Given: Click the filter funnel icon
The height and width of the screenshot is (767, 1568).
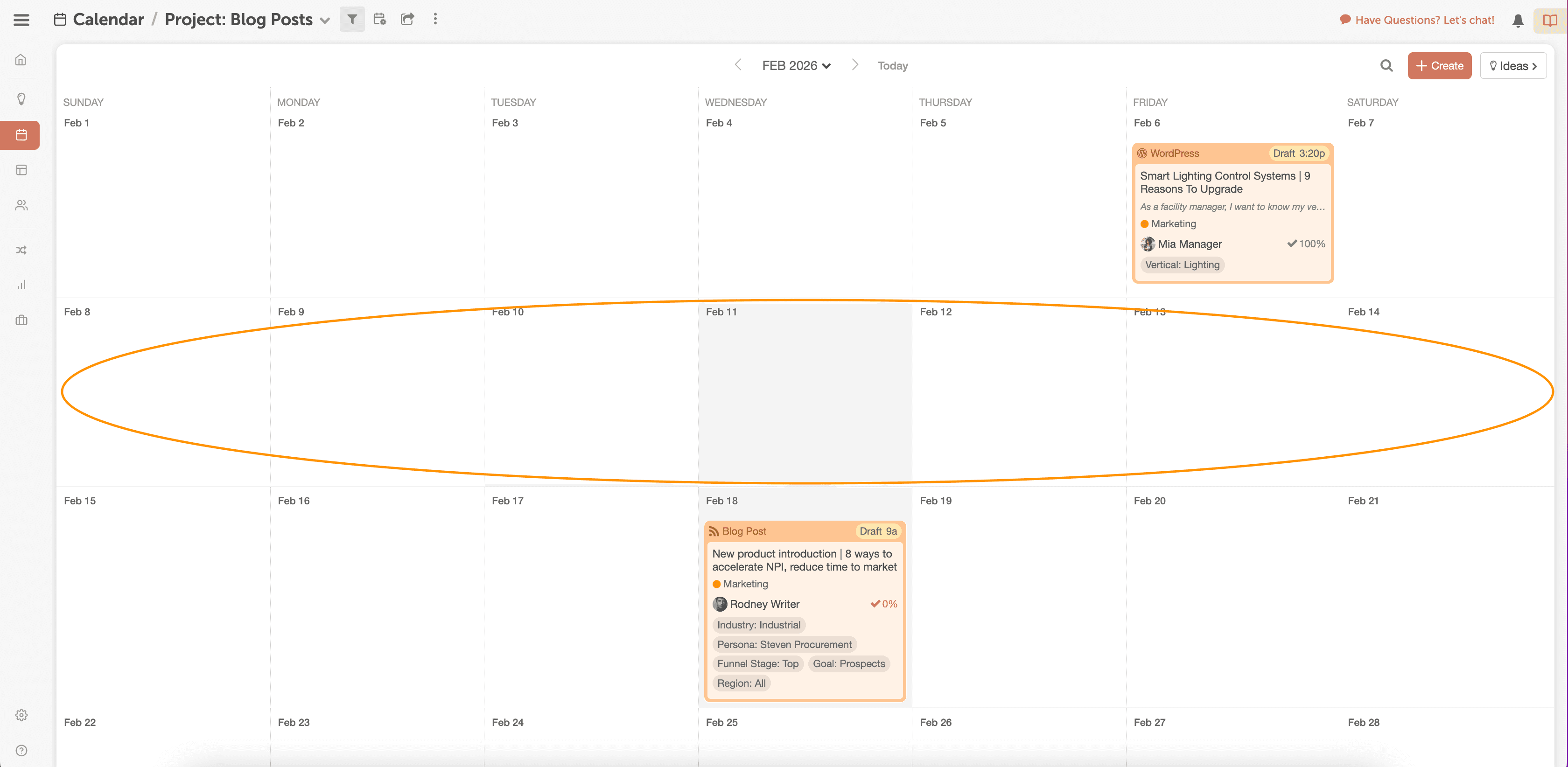Looking at the screenshot, I should [x=352, y=20].
